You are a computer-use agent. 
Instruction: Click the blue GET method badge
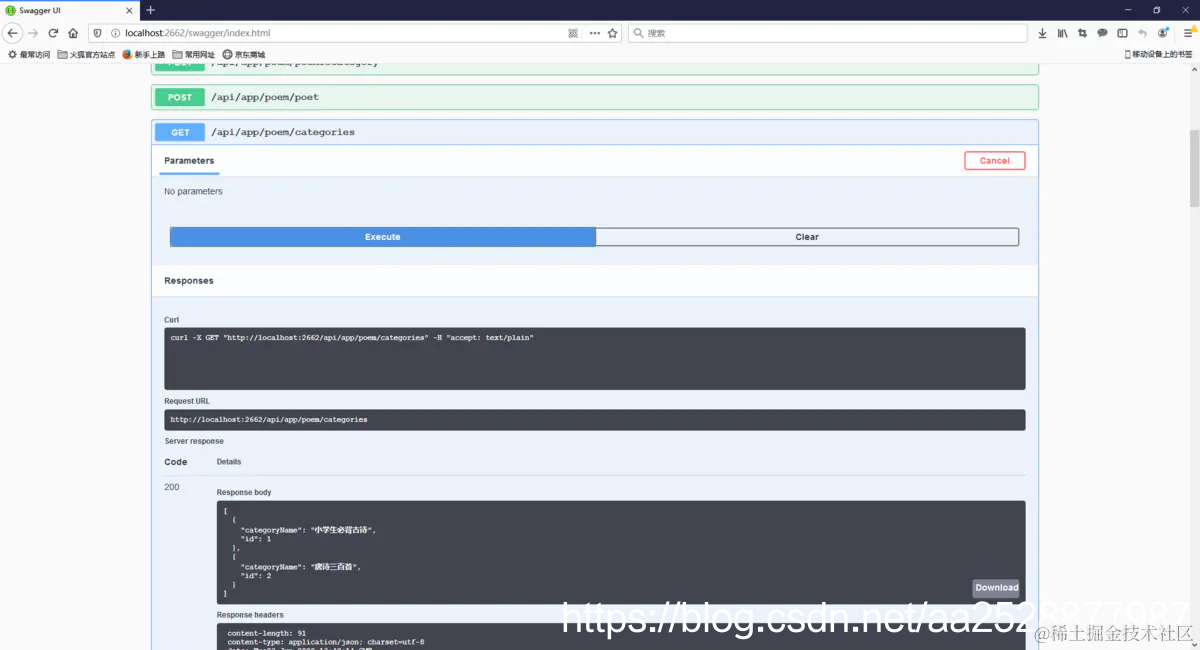(x=180, y=132)
